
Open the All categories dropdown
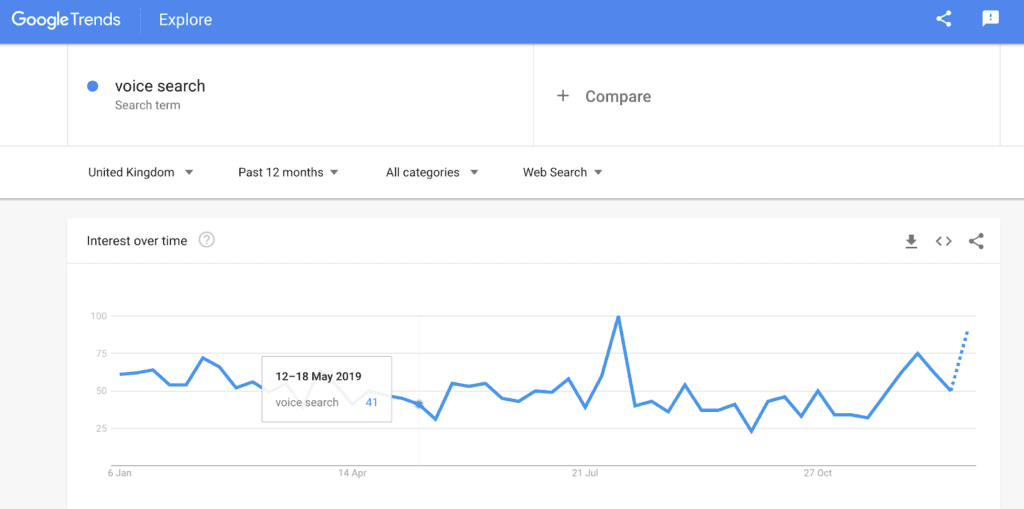432,172
